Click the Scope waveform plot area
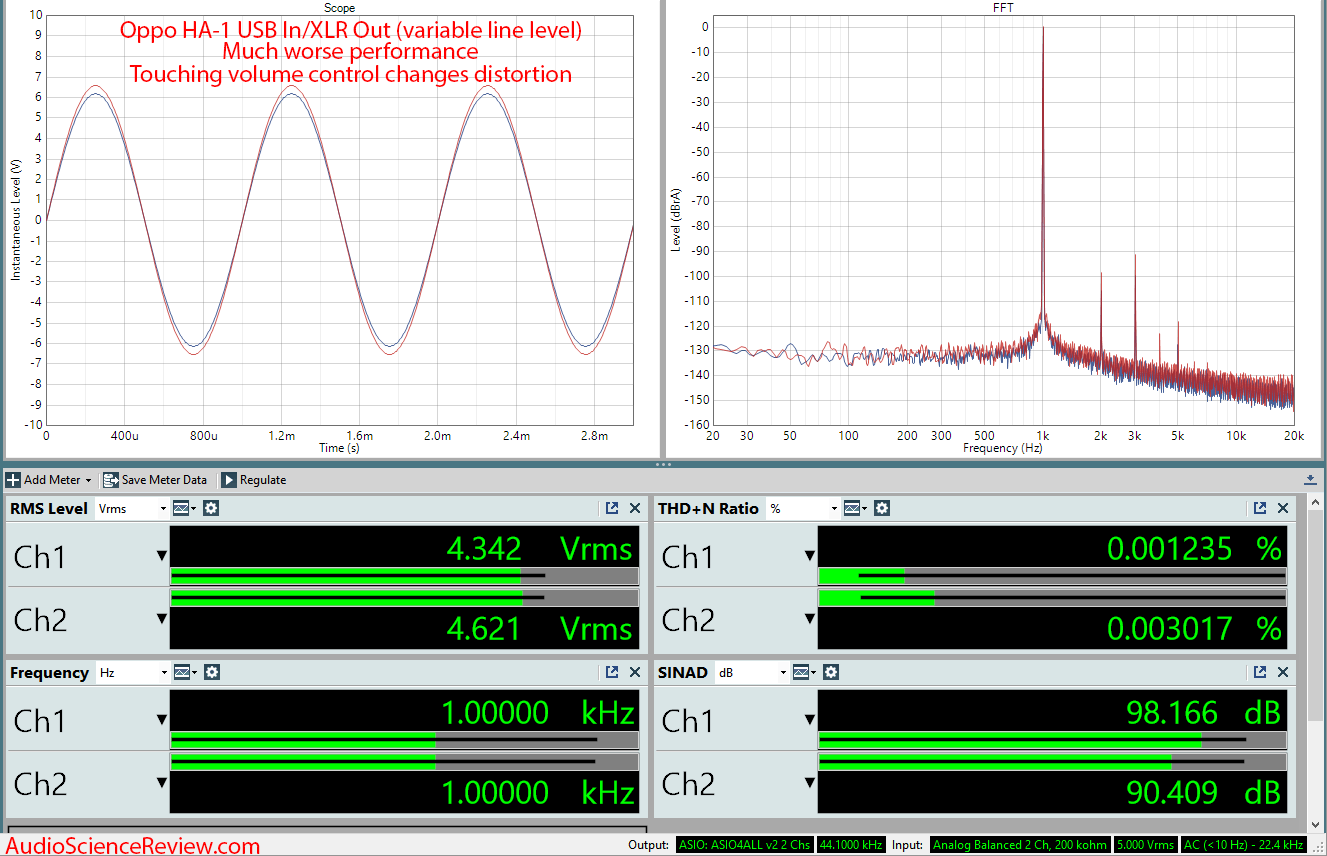The image size is (1327, 856). (339, 220)
